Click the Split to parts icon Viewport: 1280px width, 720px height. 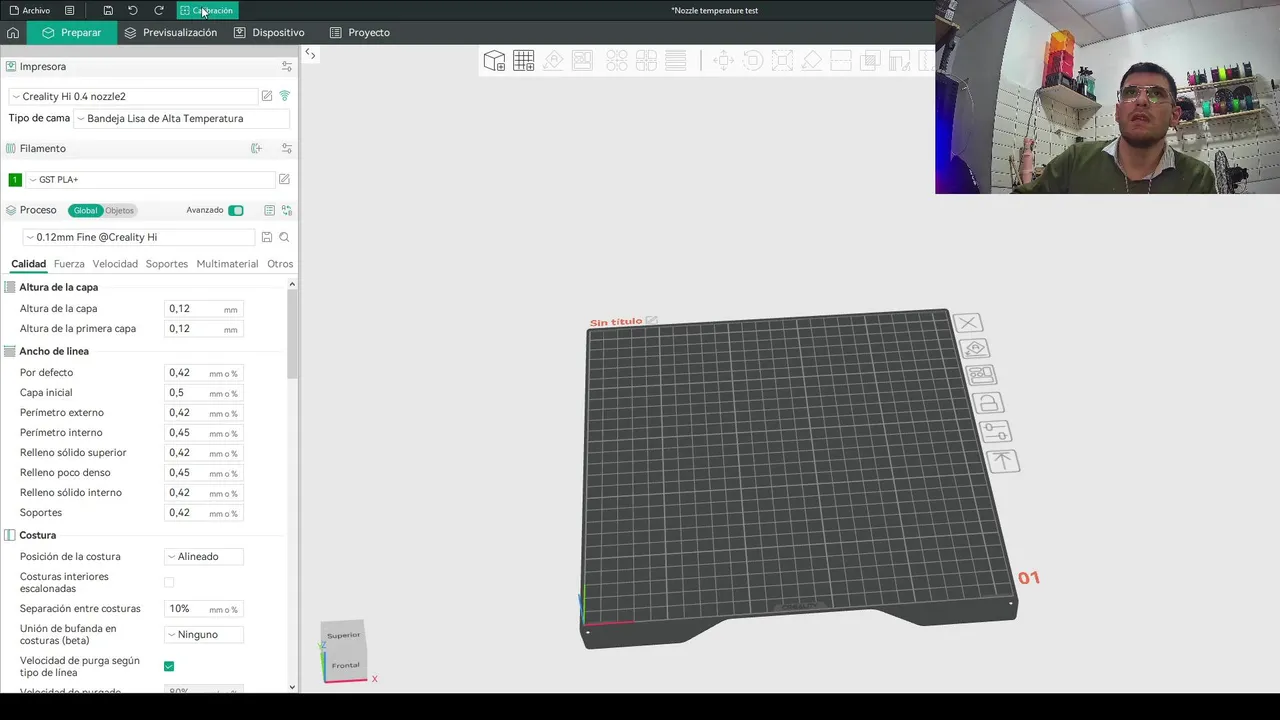pyautogui.click(x=646, y=61)
